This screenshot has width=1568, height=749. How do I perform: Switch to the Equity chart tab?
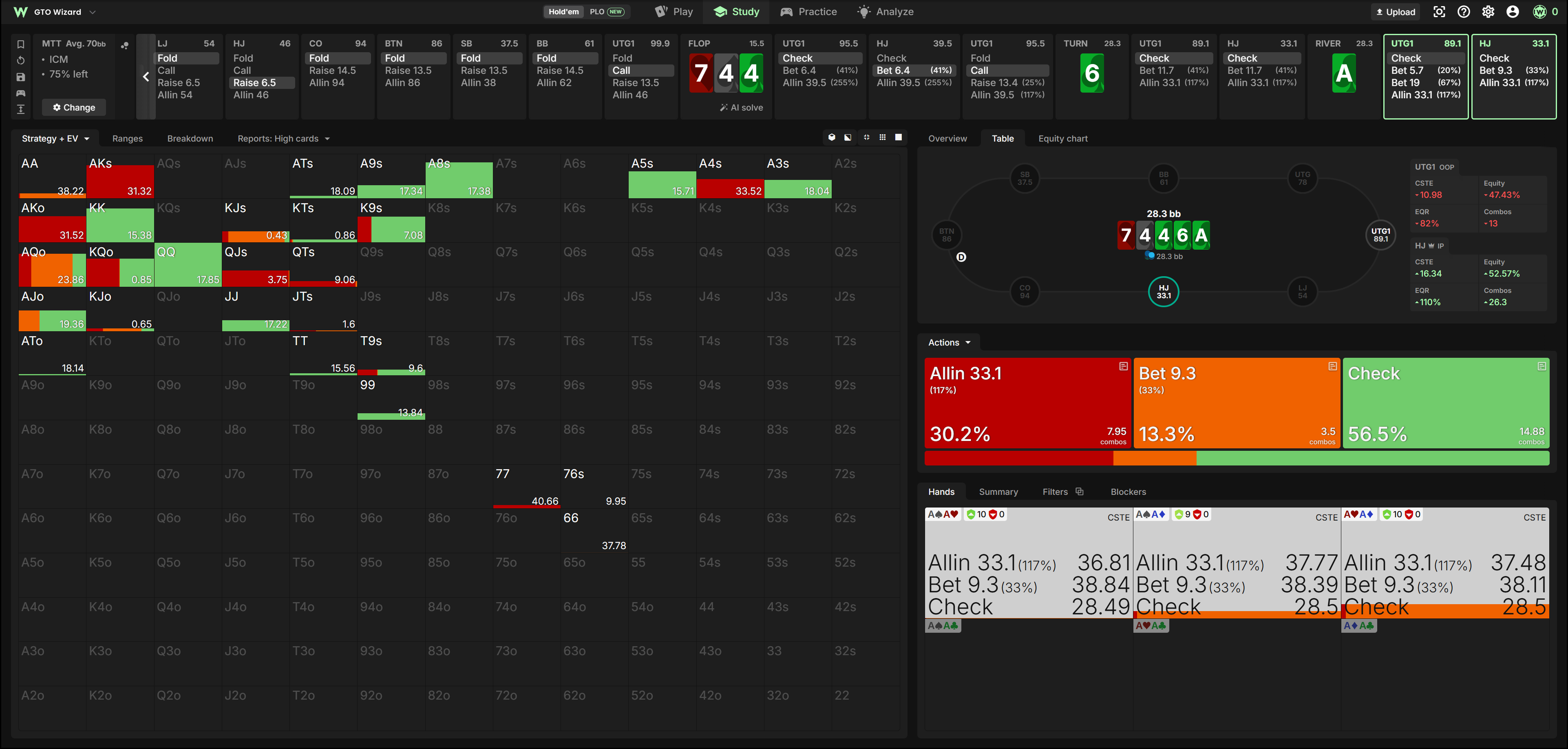(1063, 138)
